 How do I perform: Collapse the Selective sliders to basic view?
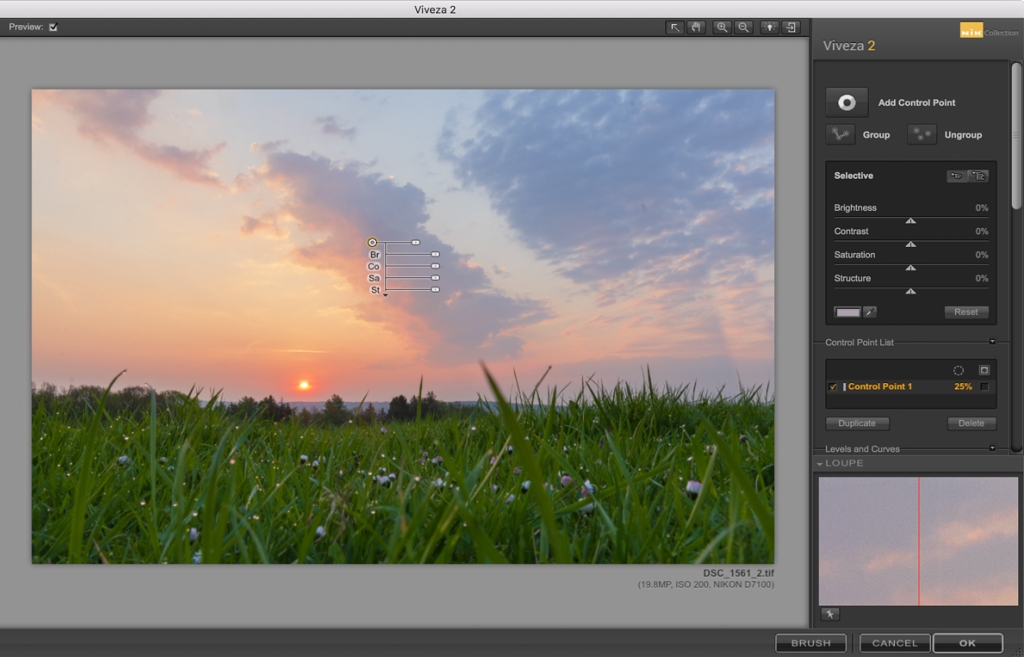(x=956, y=176)
